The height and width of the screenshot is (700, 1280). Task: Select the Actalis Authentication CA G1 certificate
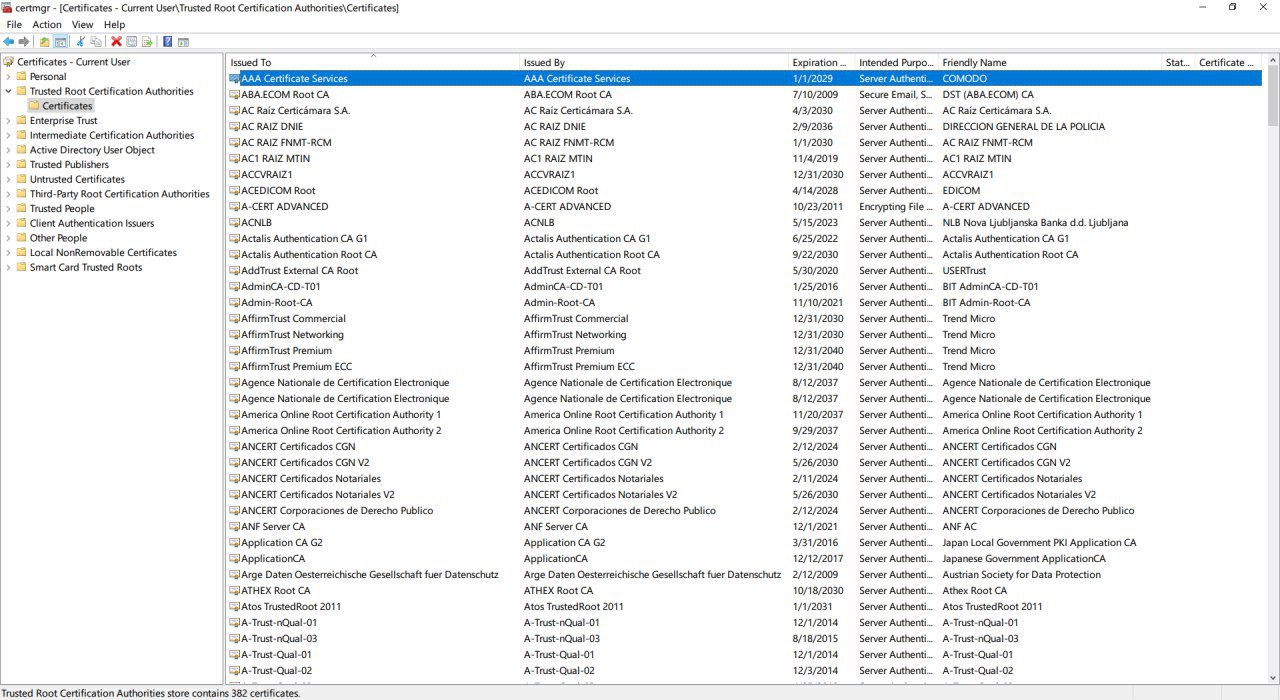304,238
